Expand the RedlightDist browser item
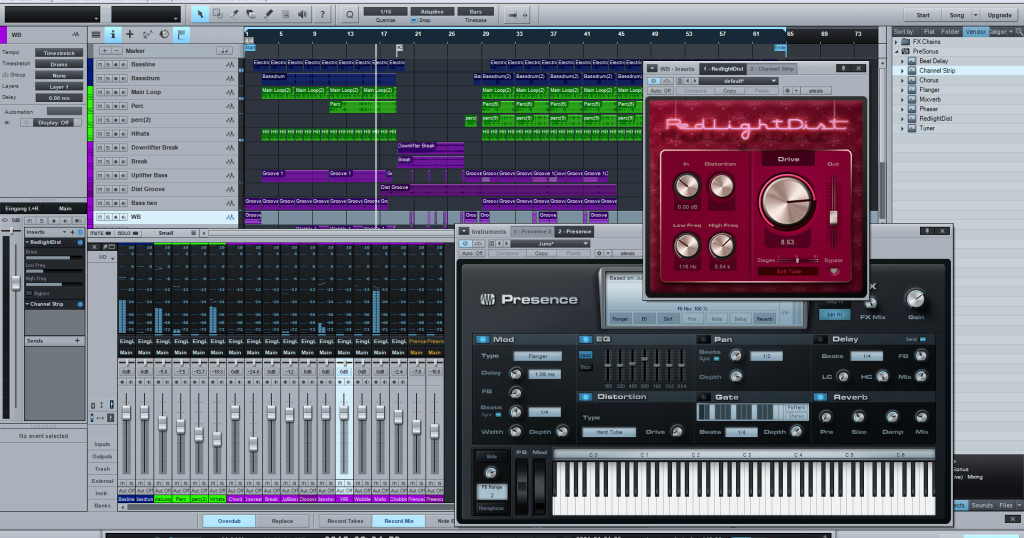This screenshot has height=538, width=1024. click(x=903, y=119)
